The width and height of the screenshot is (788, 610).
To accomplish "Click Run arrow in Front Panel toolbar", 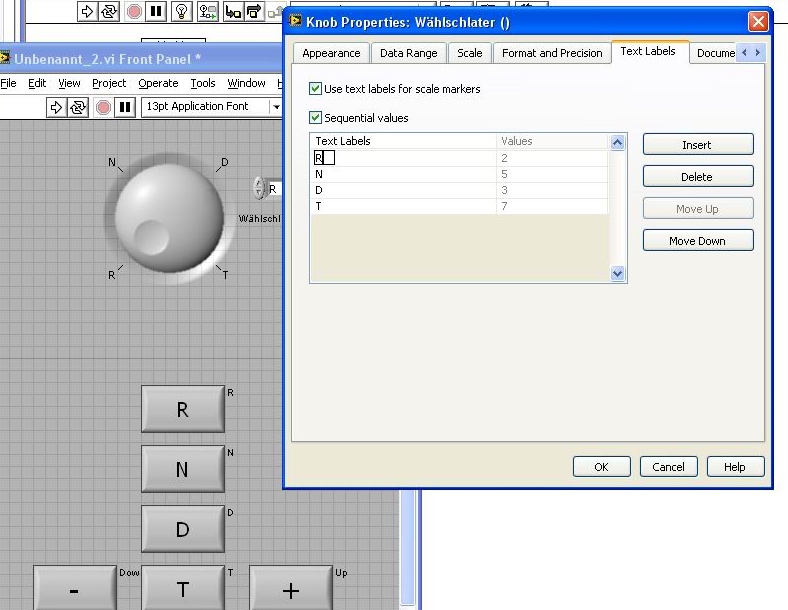I will pos(56,107).
